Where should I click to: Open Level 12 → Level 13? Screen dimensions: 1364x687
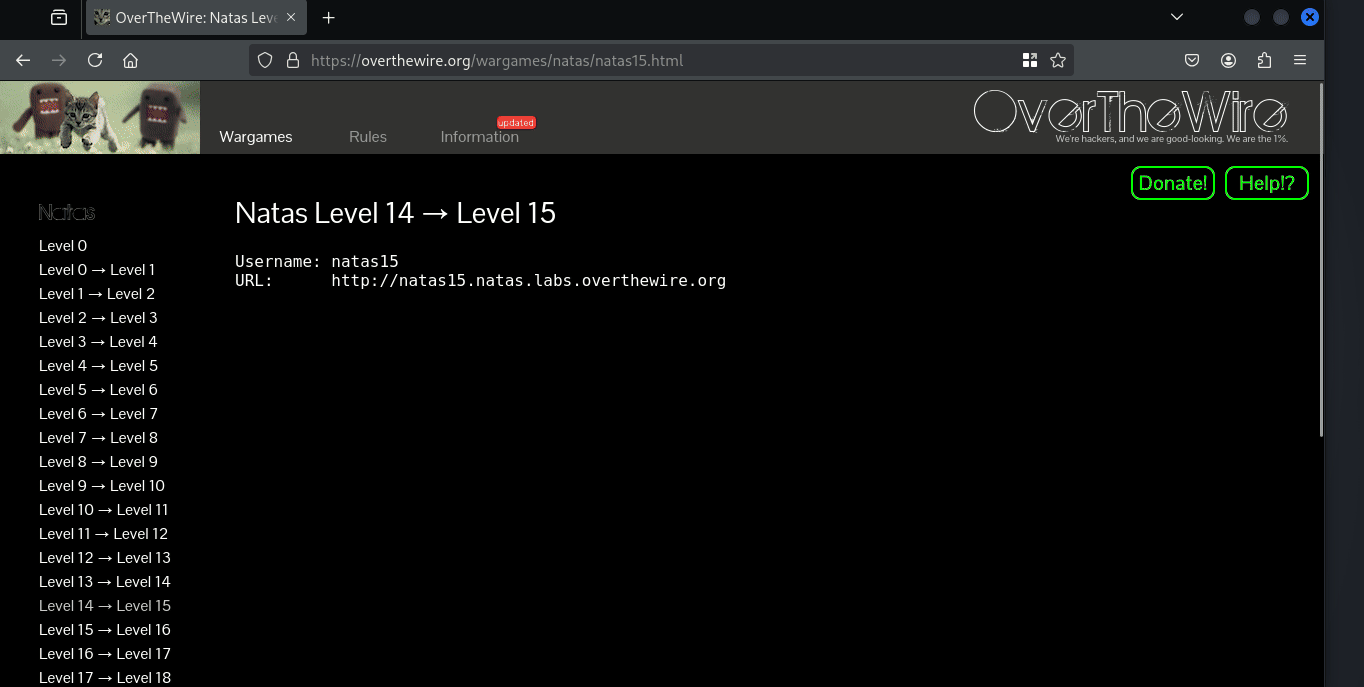tap(105, 558)
